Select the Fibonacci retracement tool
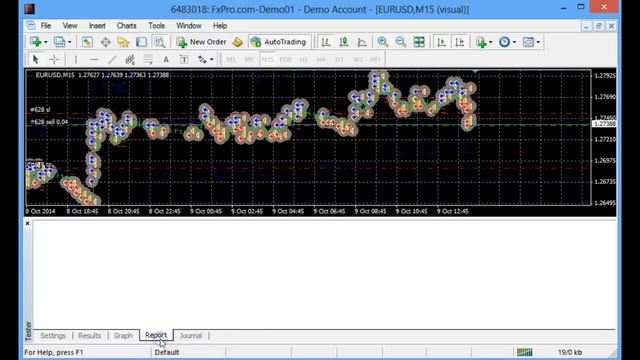Image resolution: width=640 pixels, height=360 pixels. [148, 60]
